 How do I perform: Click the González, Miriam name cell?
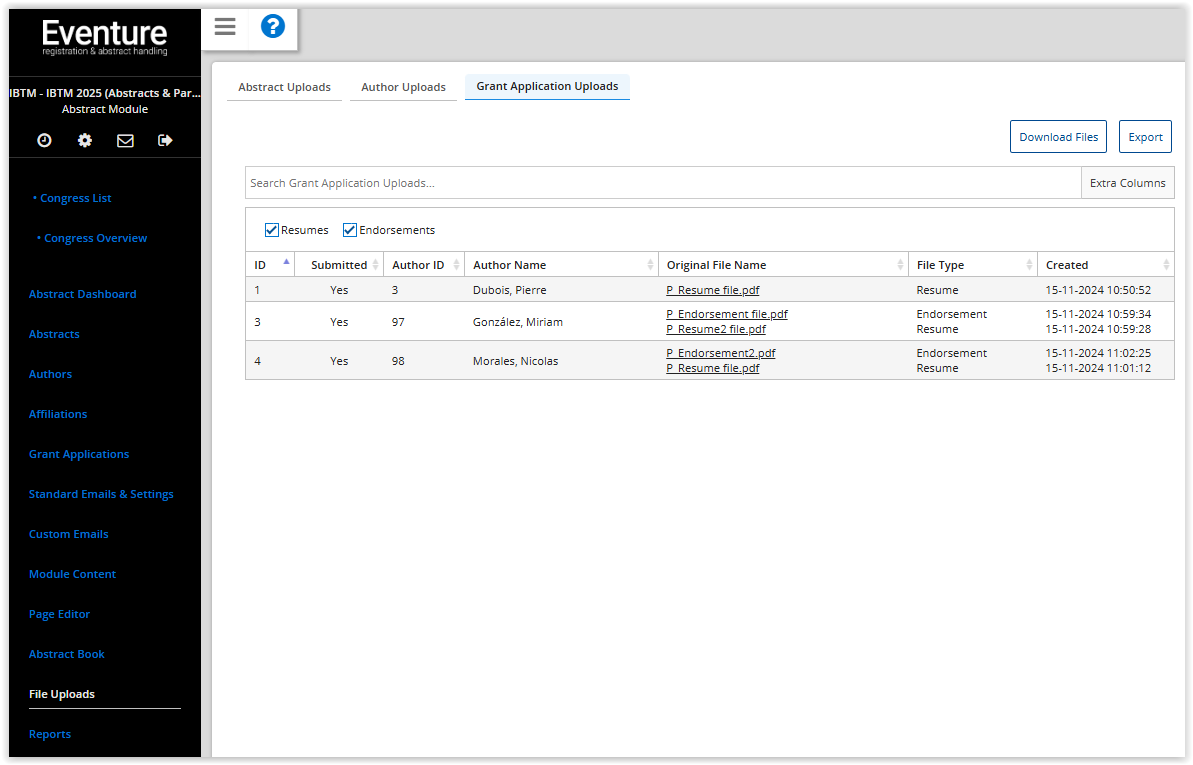tap(518, 322)
